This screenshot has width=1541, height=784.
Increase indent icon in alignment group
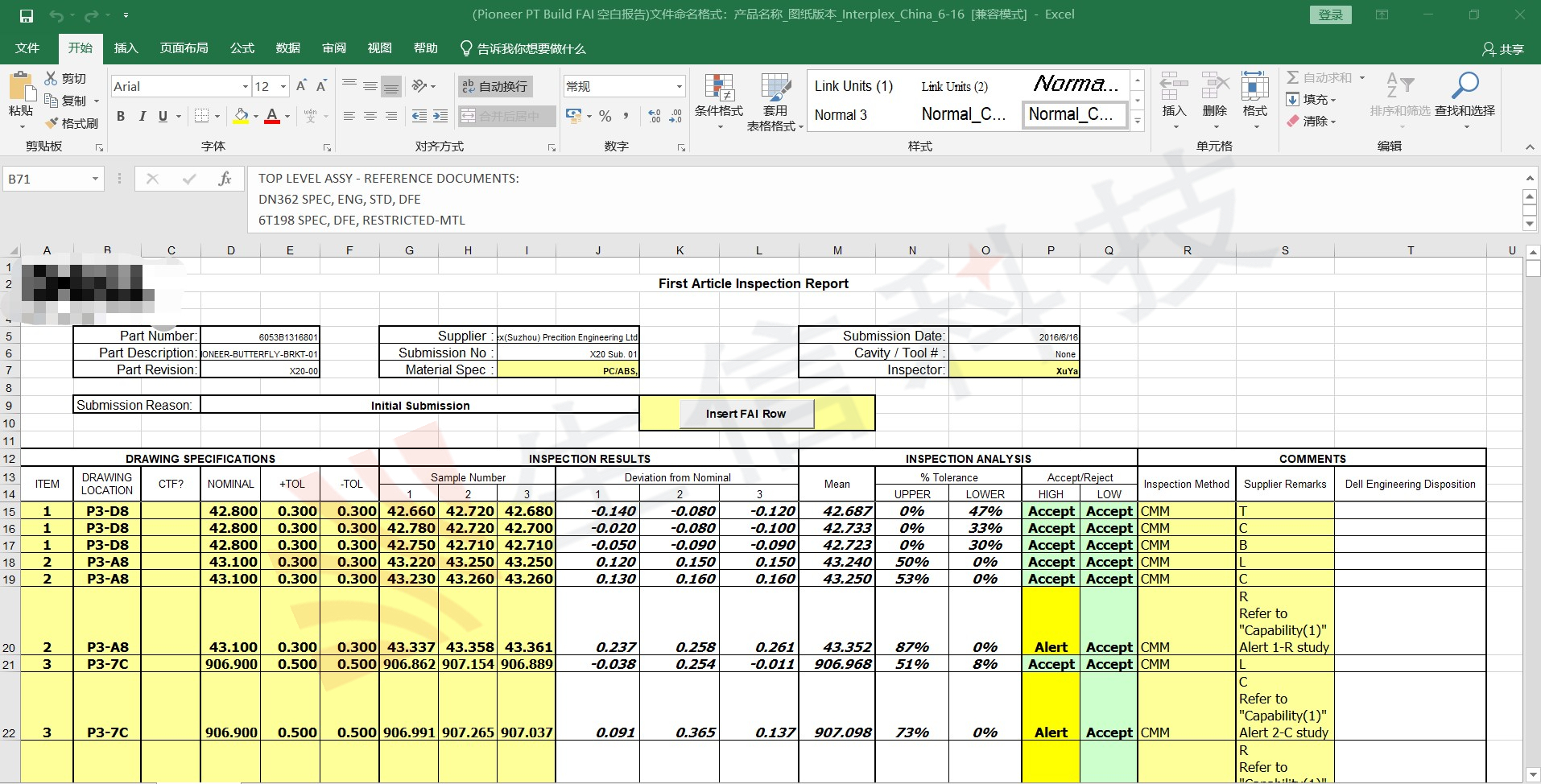[x=440, y=116]
